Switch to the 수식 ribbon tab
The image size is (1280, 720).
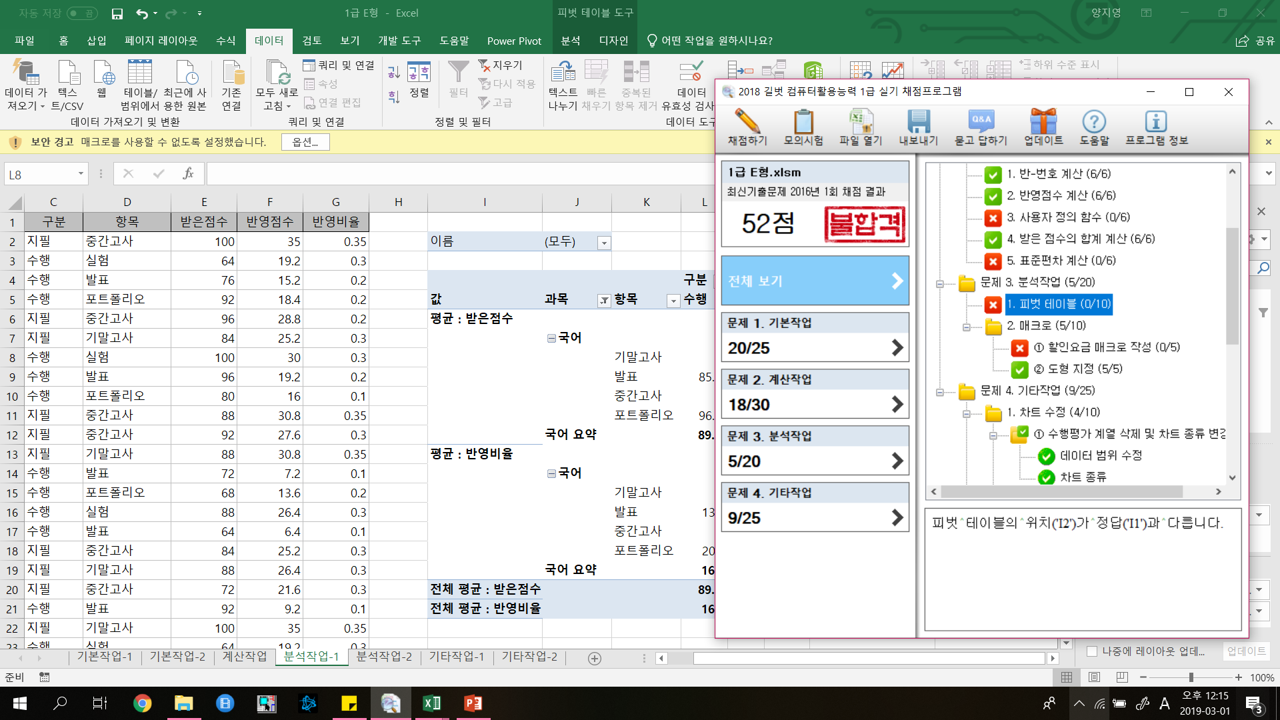point(226,41)
